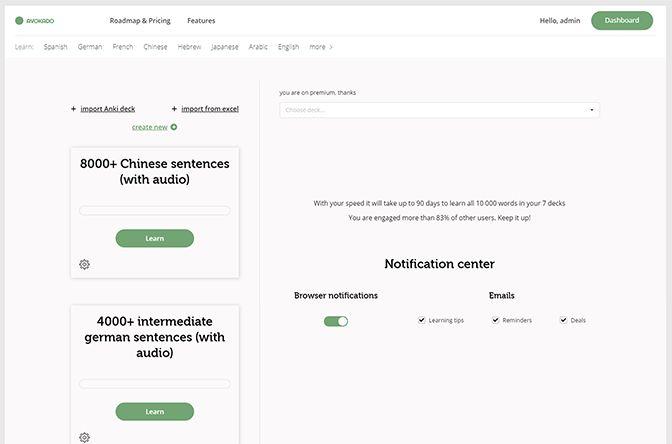Click the Avokado logo icon
This screenshot has width=672, height=444.
19,20
